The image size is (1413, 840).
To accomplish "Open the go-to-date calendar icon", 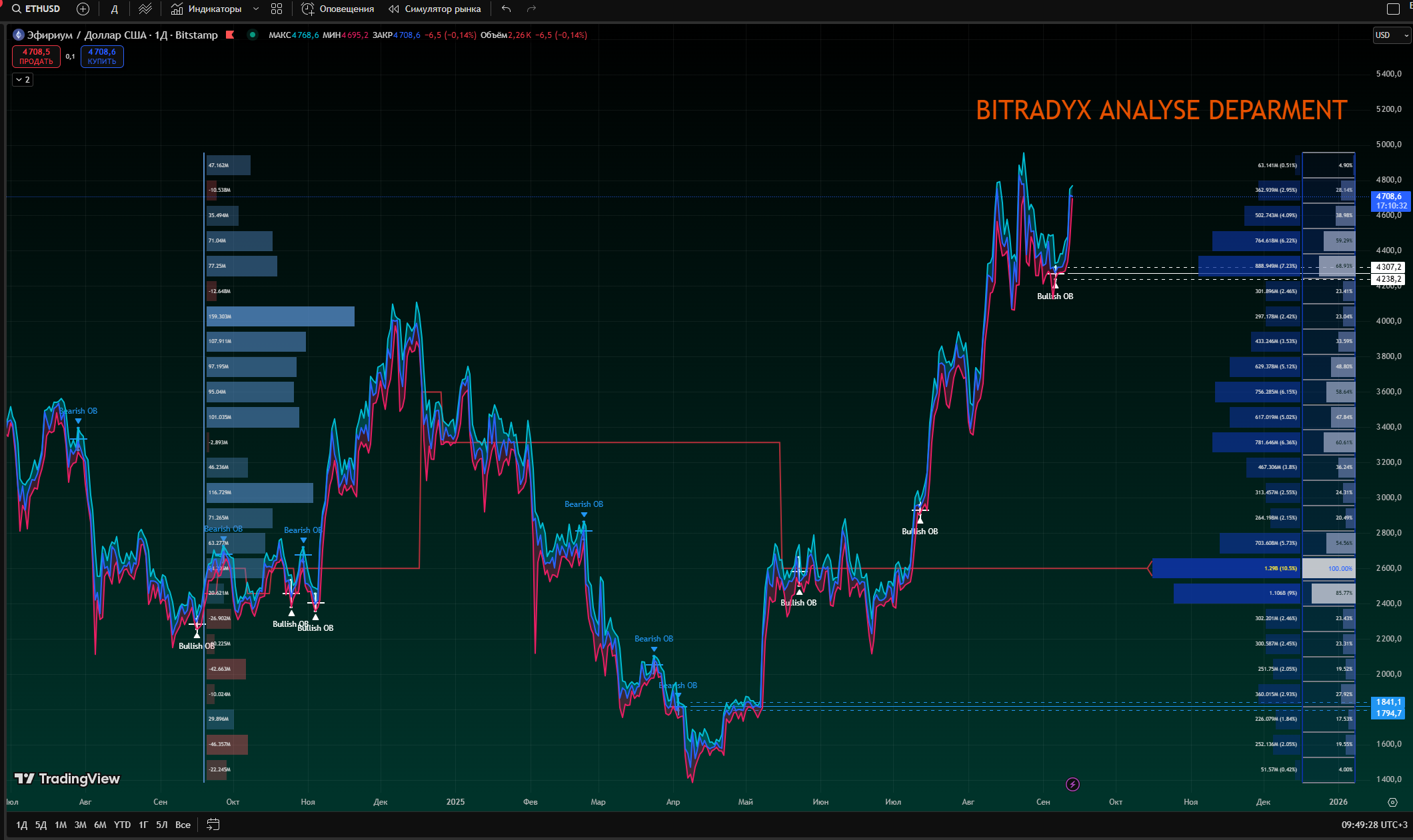I will coord(213,825).
